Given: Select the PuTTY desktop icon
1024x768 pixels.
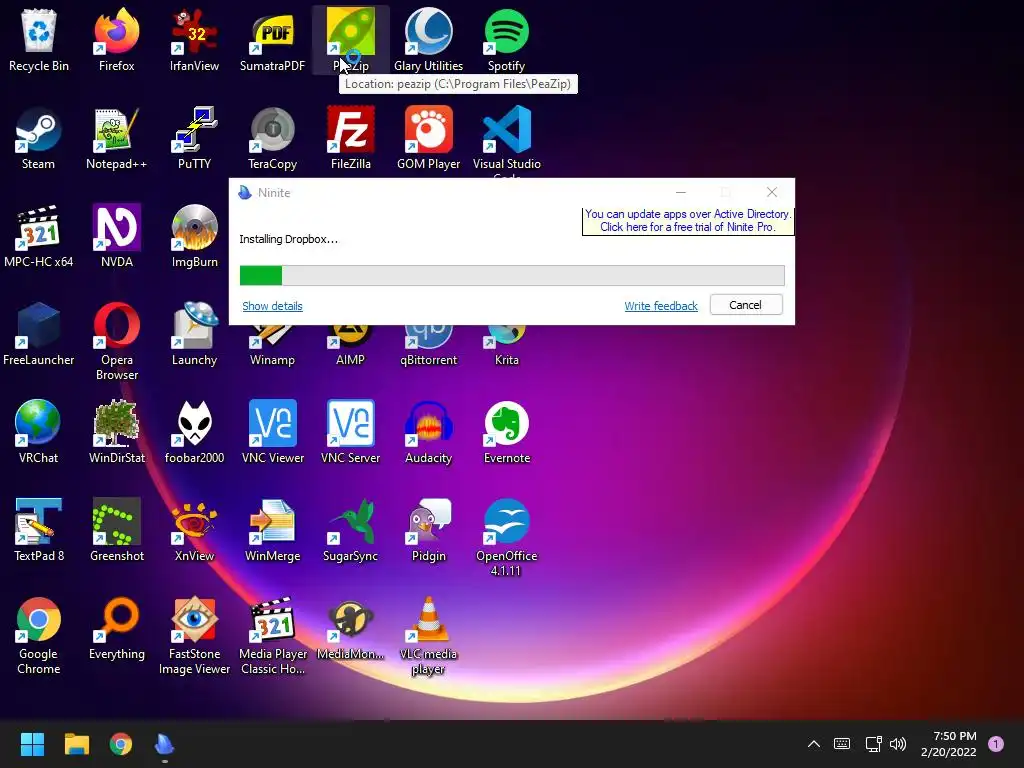Looking at the screenshot, I should (194, 138).
